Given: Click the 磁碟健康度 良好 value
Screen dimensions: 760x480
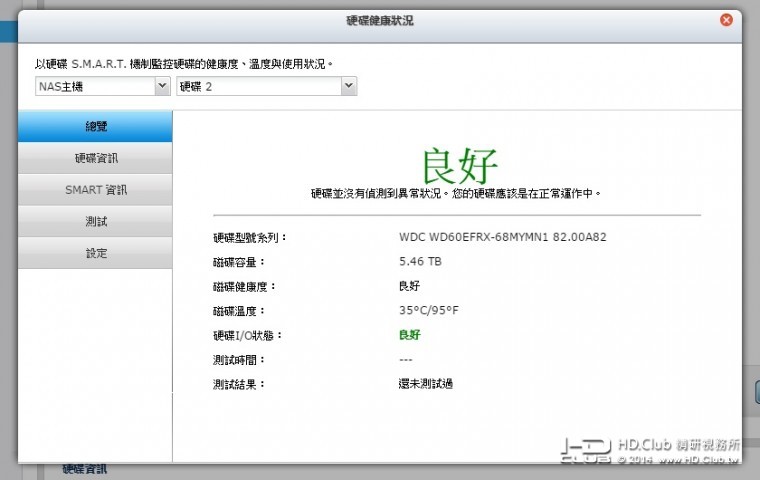Looking at the screenshot, I should [x=410, y=286].
